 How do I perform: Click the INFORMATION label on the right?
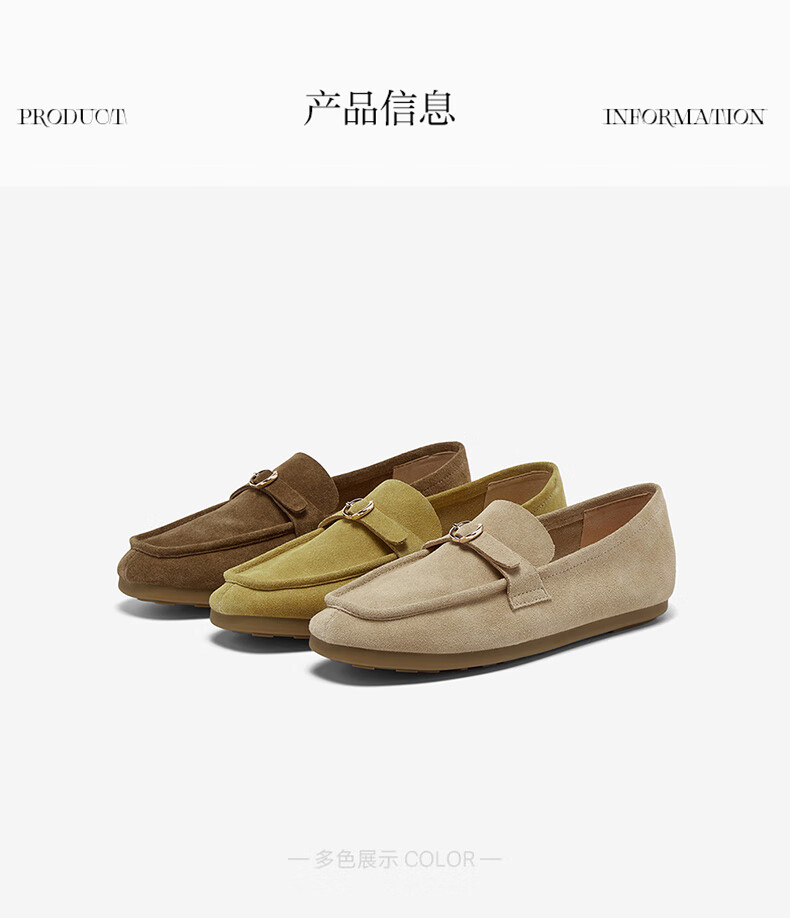684,117
